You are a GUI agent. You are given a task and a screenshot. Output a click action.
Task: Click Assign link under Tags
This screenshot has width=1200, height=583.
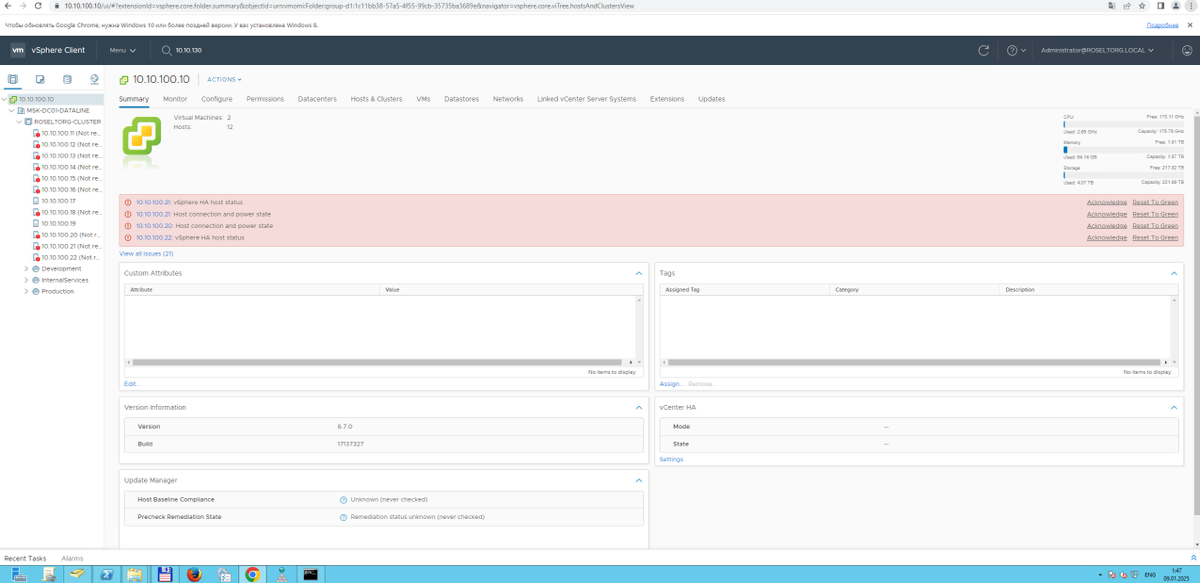671,384
